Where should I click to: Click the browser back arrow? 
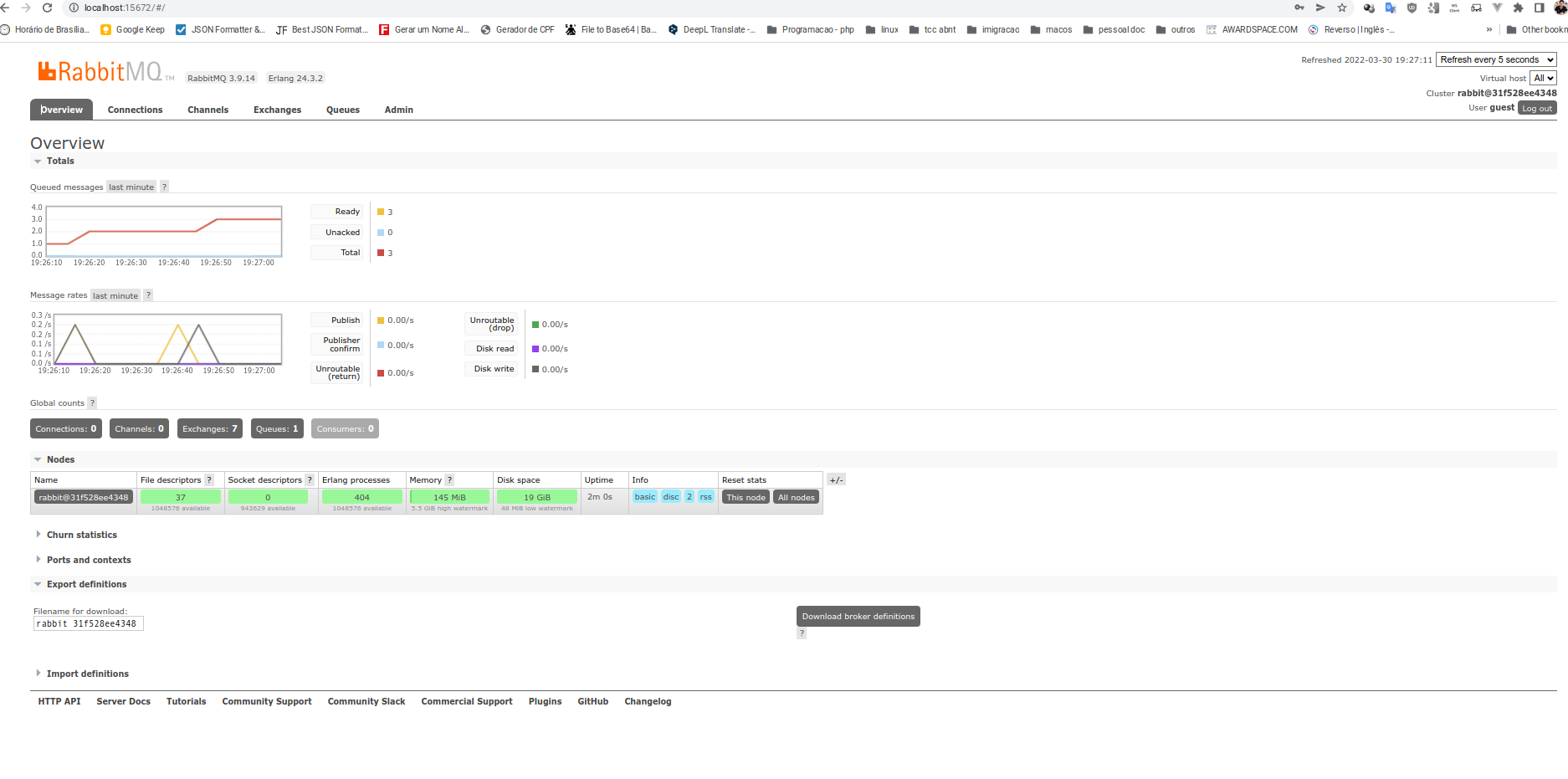5,8
